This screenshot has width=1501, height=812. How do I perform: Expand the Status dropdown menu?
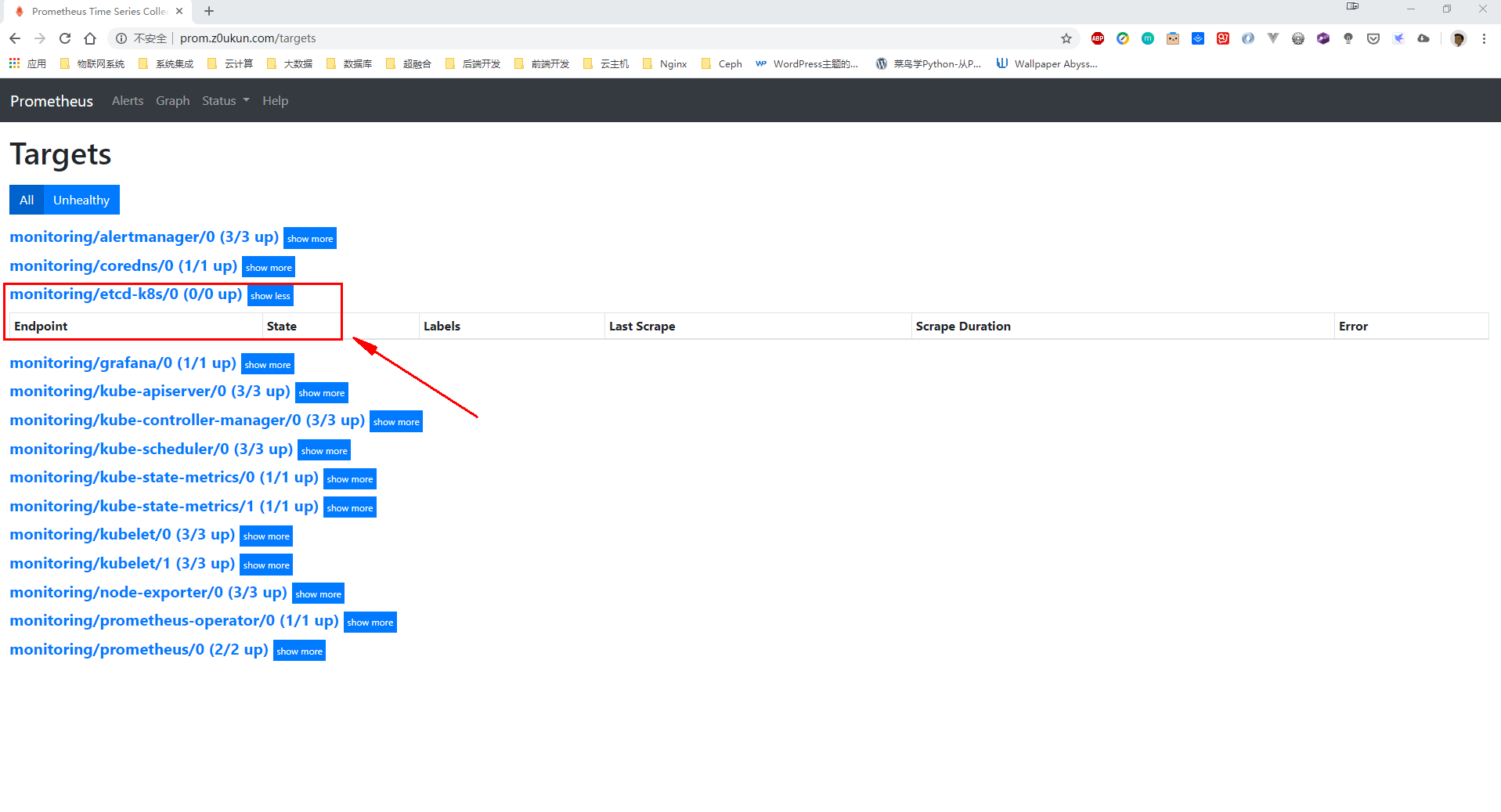226,101
